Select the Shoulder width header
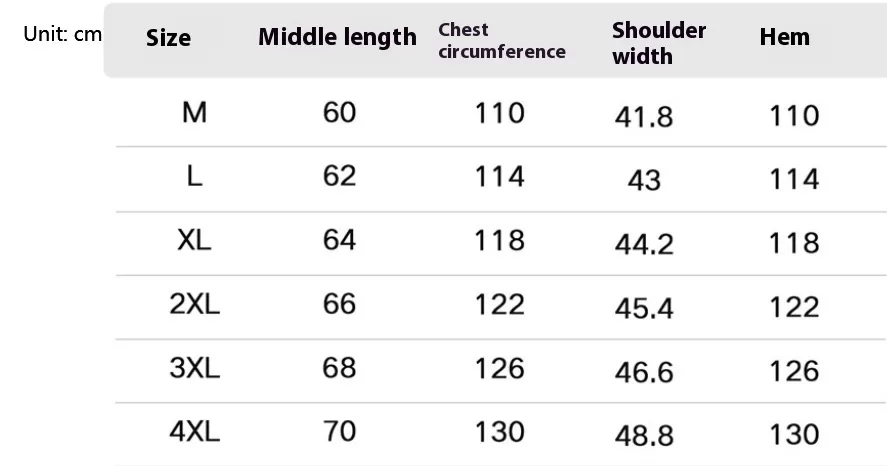Screen dimensions: 887x466 pos(659,43)
